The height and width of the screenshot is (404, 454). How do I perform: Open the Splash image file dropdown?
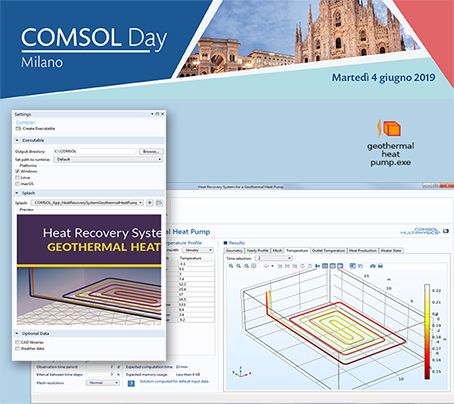tap(87, 203)
